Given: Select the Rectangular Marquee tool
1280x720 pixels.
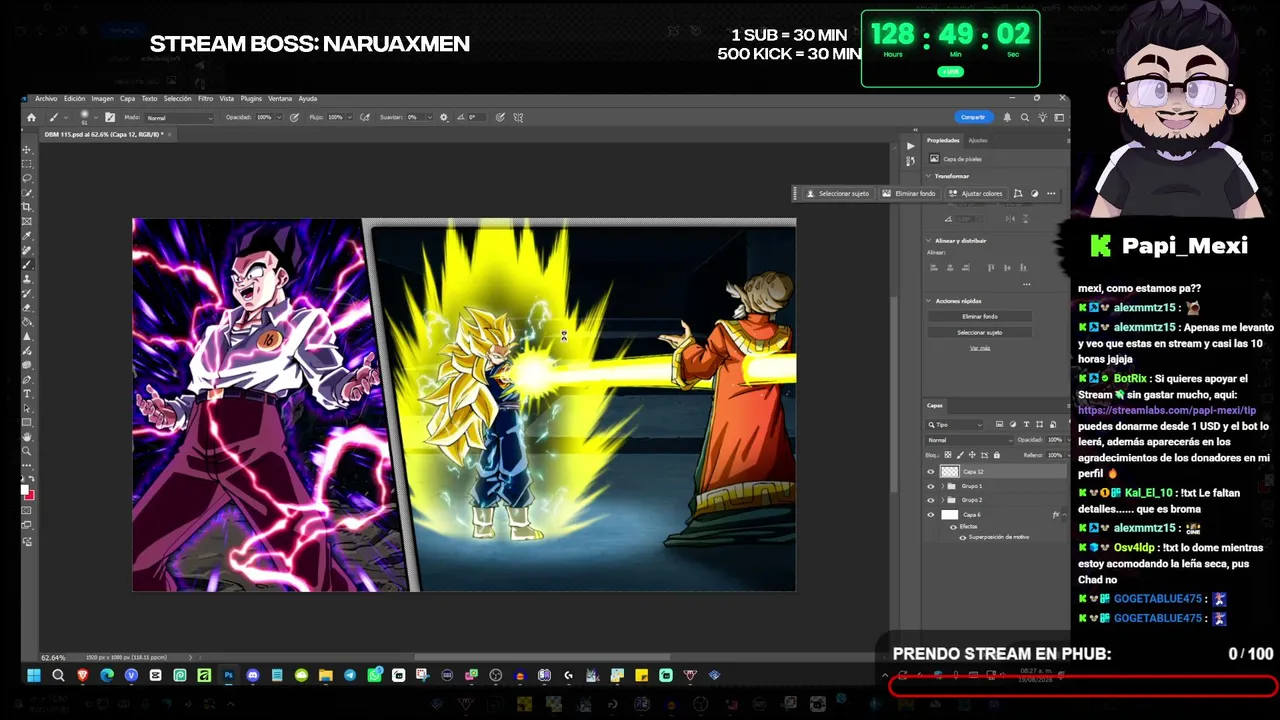Looking at the screenshot, I should (x=27, y=163).
